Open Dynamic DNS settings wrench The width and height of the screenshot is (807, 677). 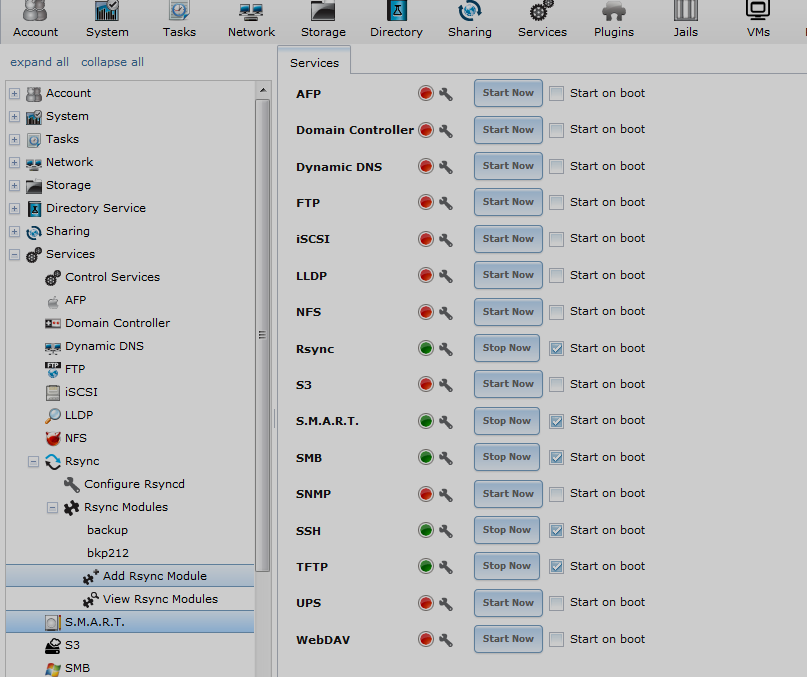click(x=446, y=167)
